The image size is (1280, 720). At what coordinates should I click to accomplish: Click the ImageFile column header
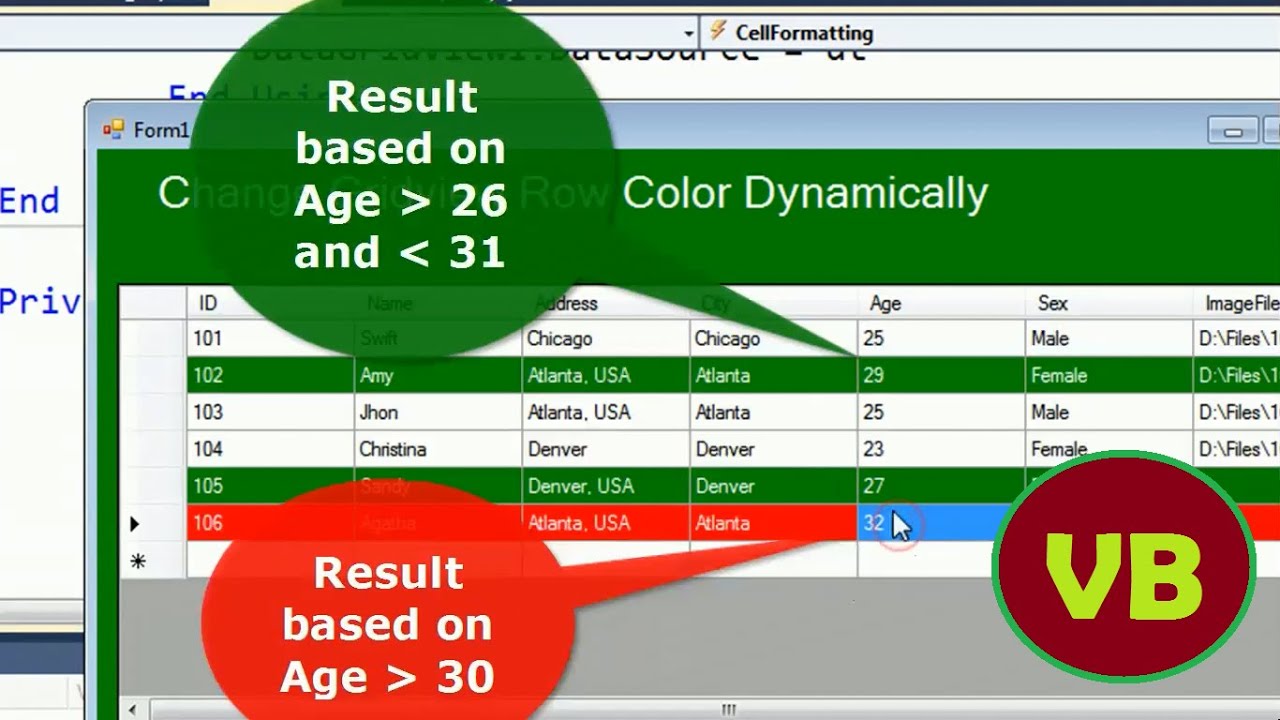(1237, 303)
